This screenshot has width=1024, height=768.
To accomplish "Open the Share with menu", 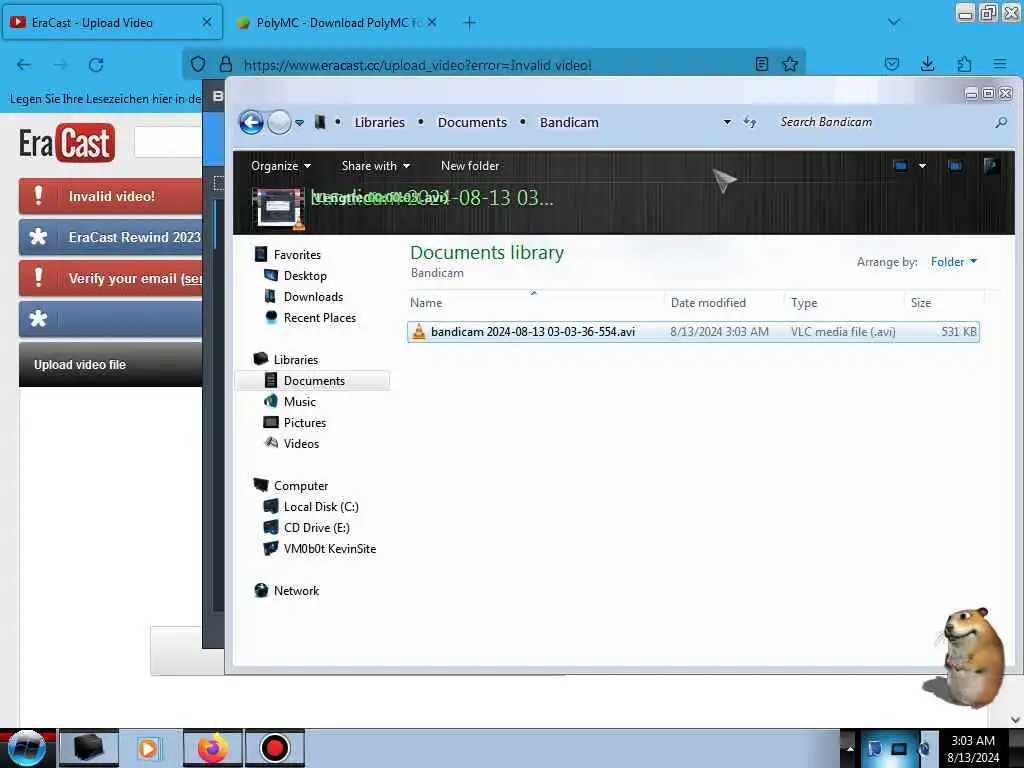I will point(376,166).
